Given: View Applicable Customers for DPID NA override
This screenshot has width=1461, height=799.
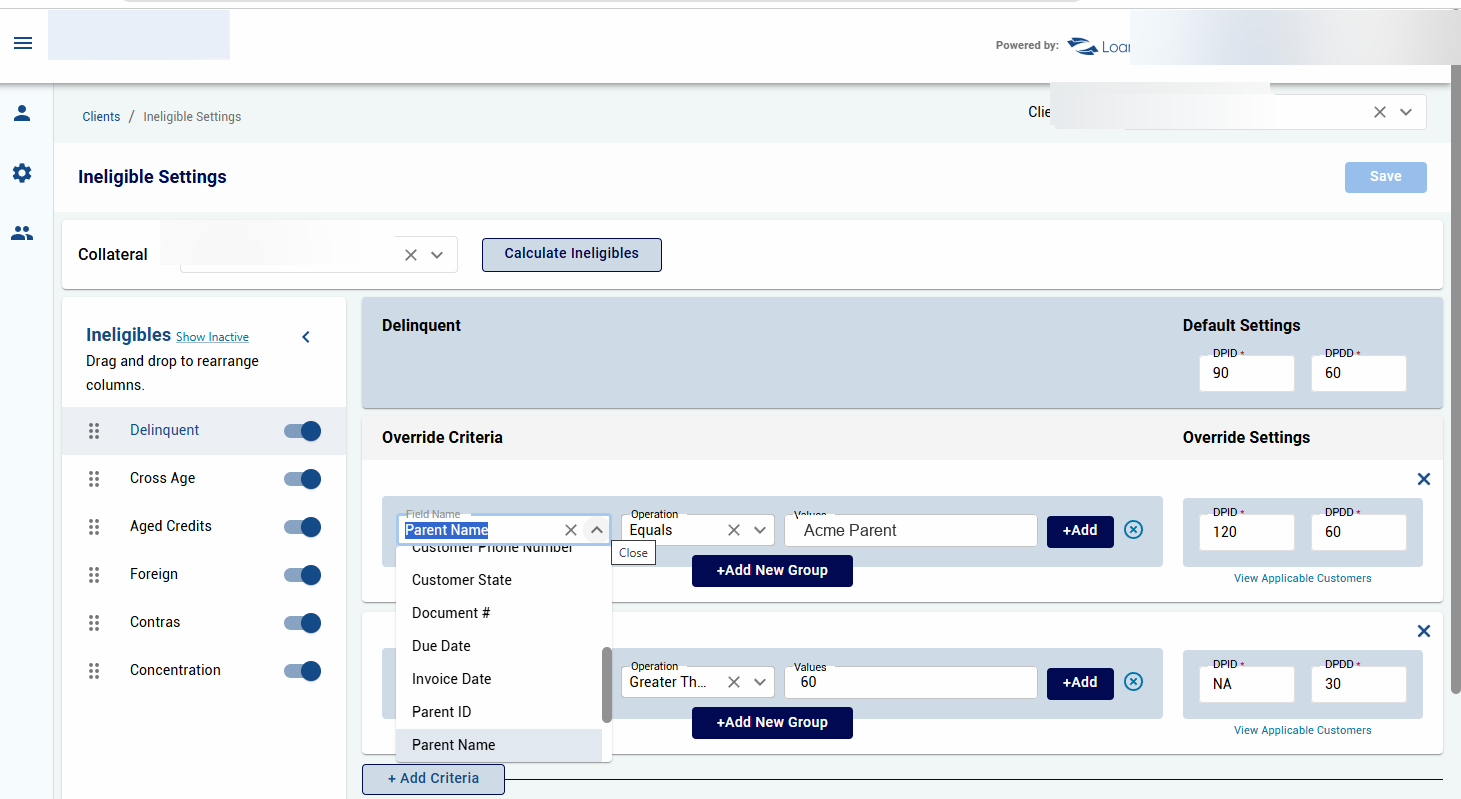Looking at the screenshot, I should tap(1302, 731).
